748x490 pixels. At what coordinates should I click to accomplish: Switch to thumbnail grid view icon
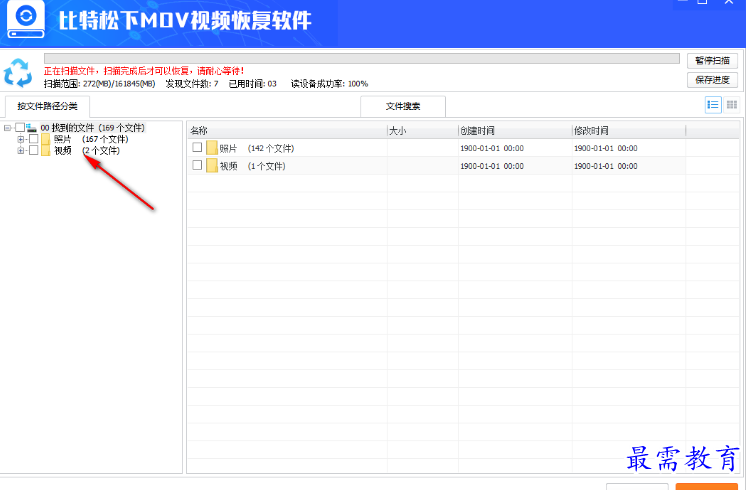coord(732,105)
